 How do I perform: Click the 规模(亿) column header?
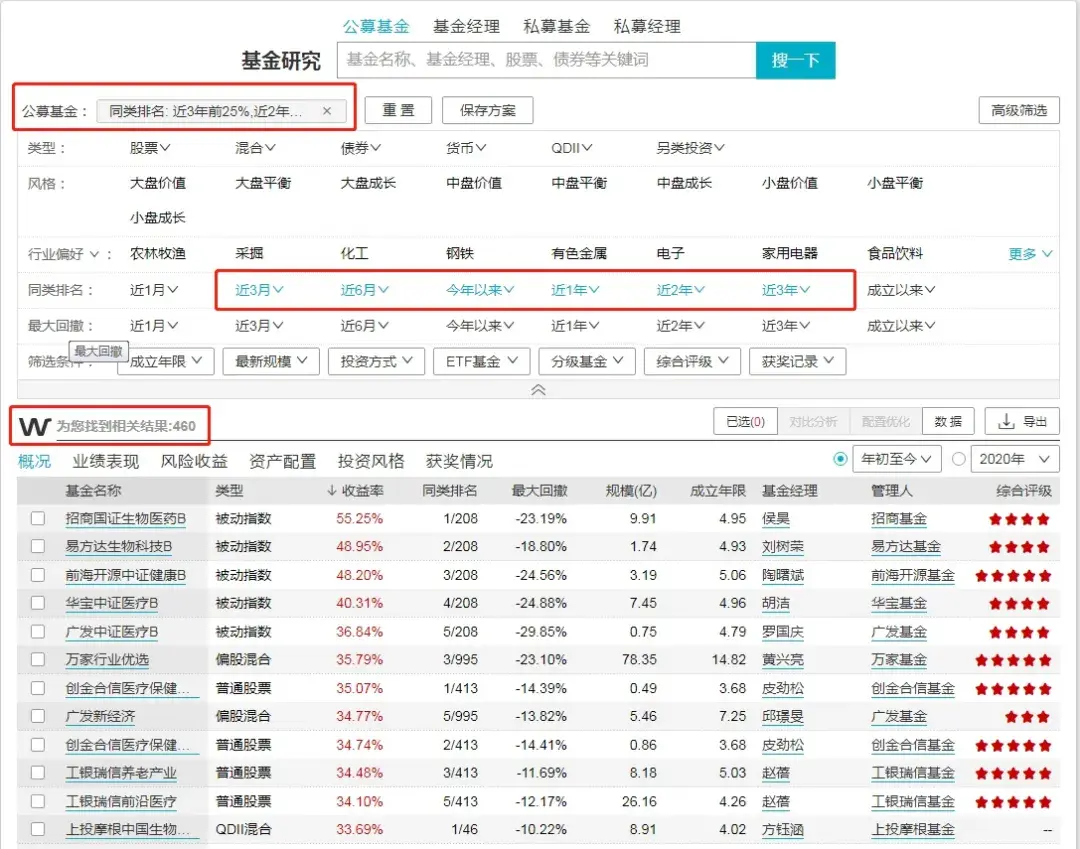point(631,491)
